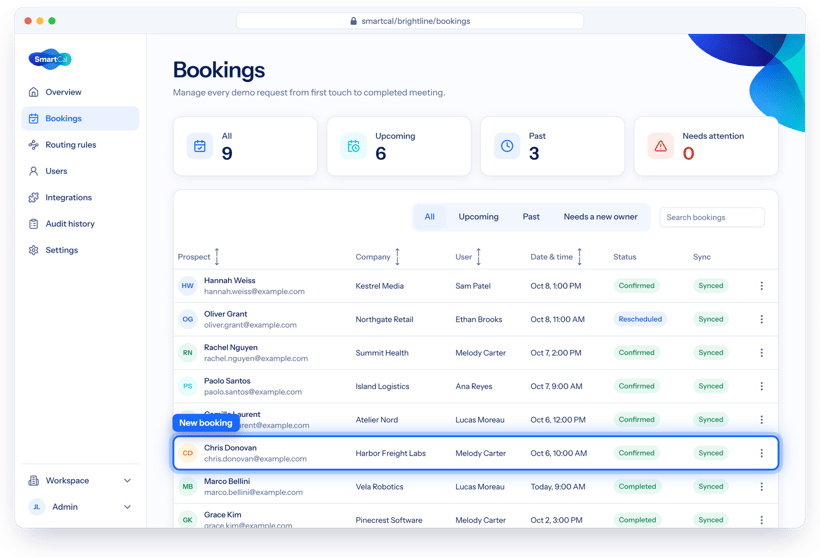Open row menu for Chris Donovan

coord(761,453)
